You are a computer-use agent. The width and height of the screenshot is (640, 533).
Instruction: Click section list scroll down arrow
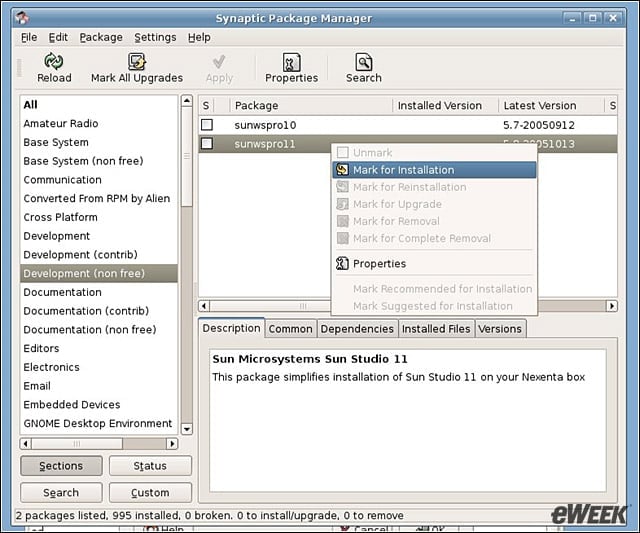[187, 429]
